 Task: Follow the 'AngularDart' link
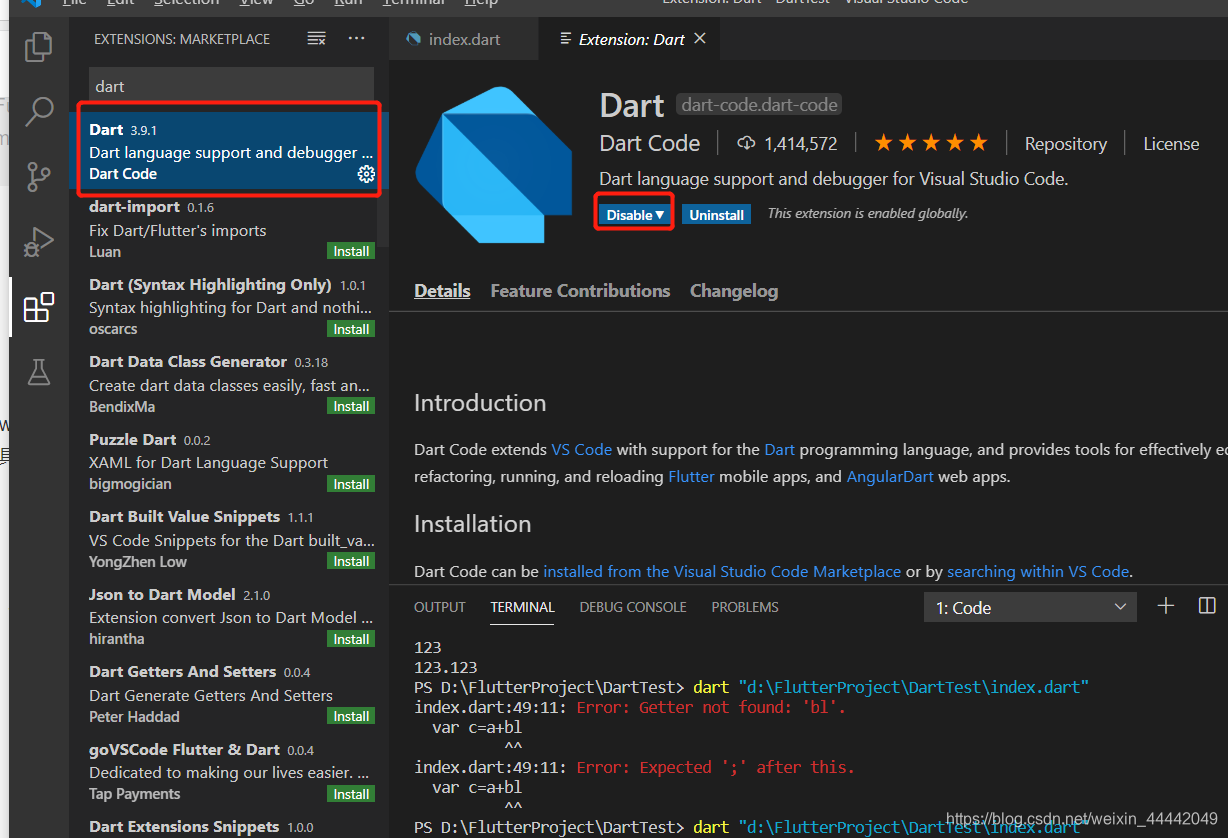(890, 477)
